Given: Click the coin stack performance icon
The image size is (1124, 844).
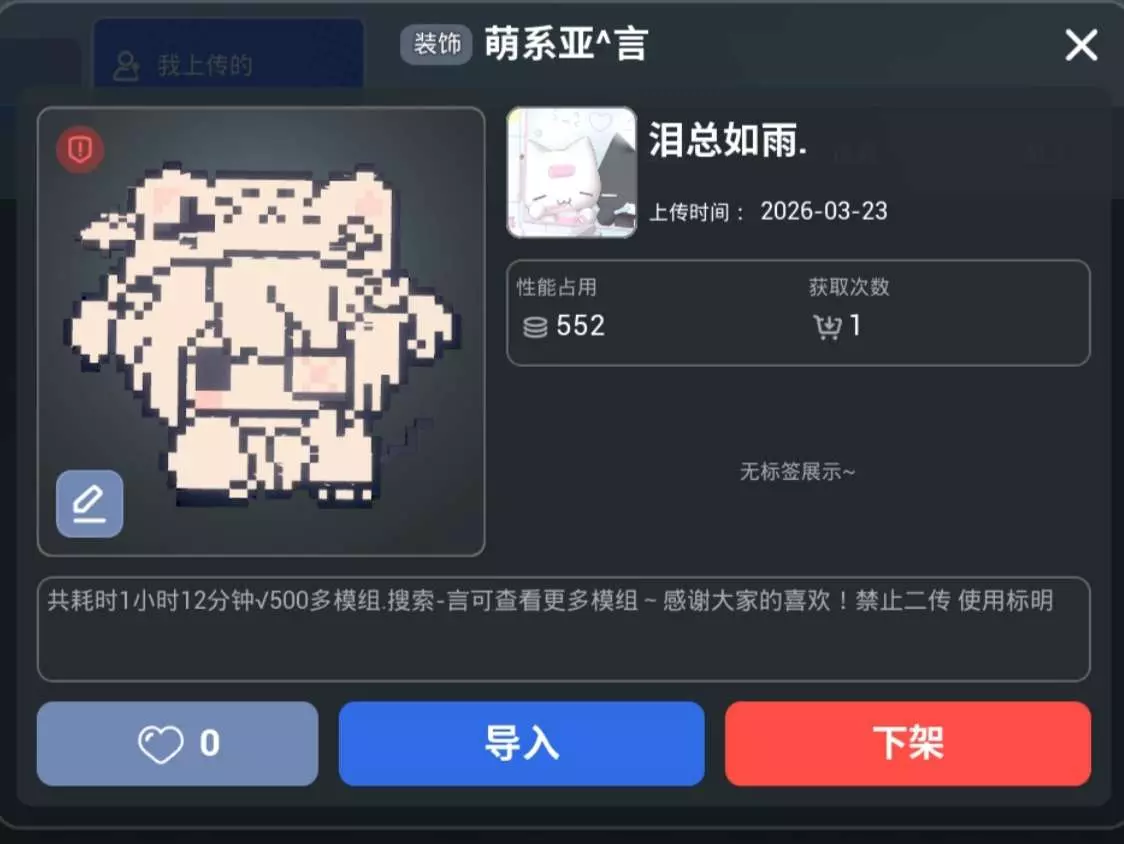Looking at the screenshot, I should click(535, 327).
